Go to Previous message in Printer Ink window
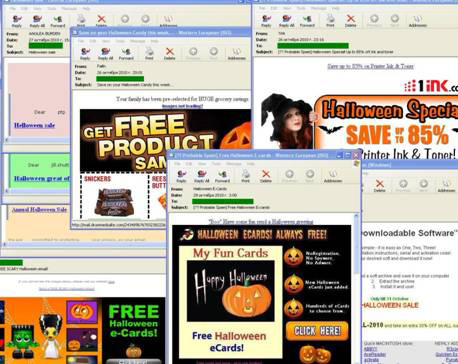458x364 pixels. (x=374, y=21)
